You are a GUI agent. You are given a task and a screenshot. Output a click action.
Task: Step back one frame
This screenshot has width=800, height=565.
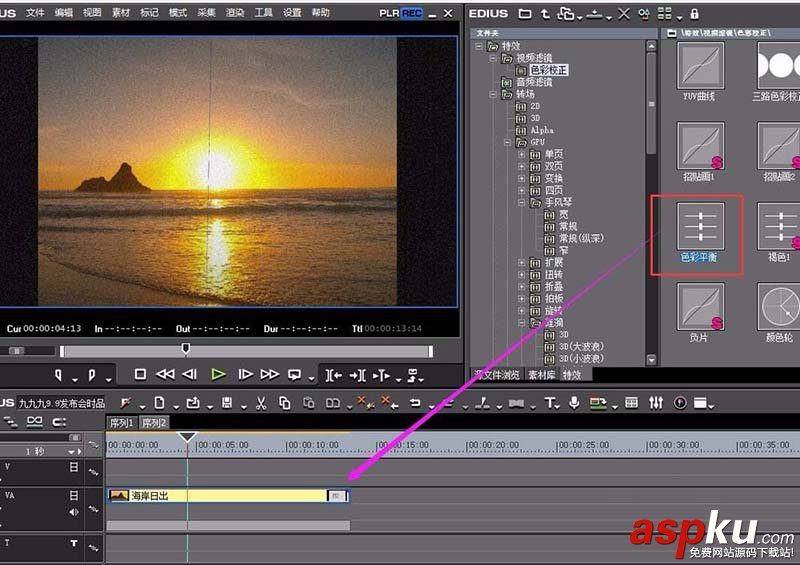tap(190, 375)
